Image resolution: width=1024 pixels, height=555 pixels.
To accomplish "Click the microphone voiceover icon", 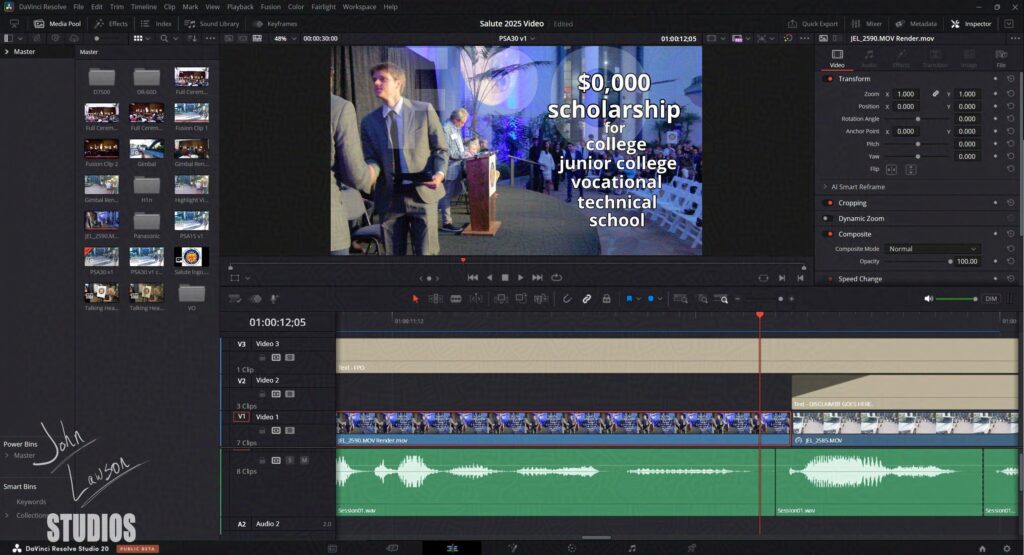I will (x=274, y=299).
